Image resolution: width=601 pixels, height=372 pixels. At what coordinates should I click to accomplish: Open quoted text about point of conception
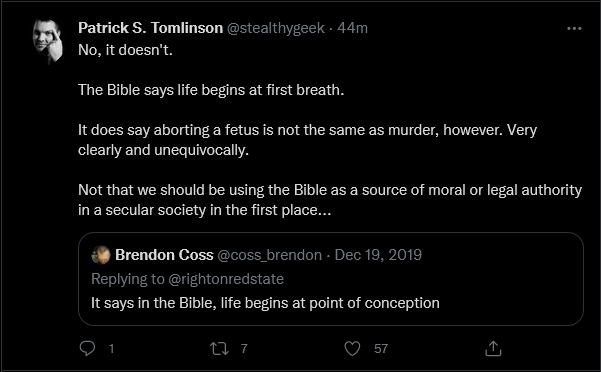265,303
